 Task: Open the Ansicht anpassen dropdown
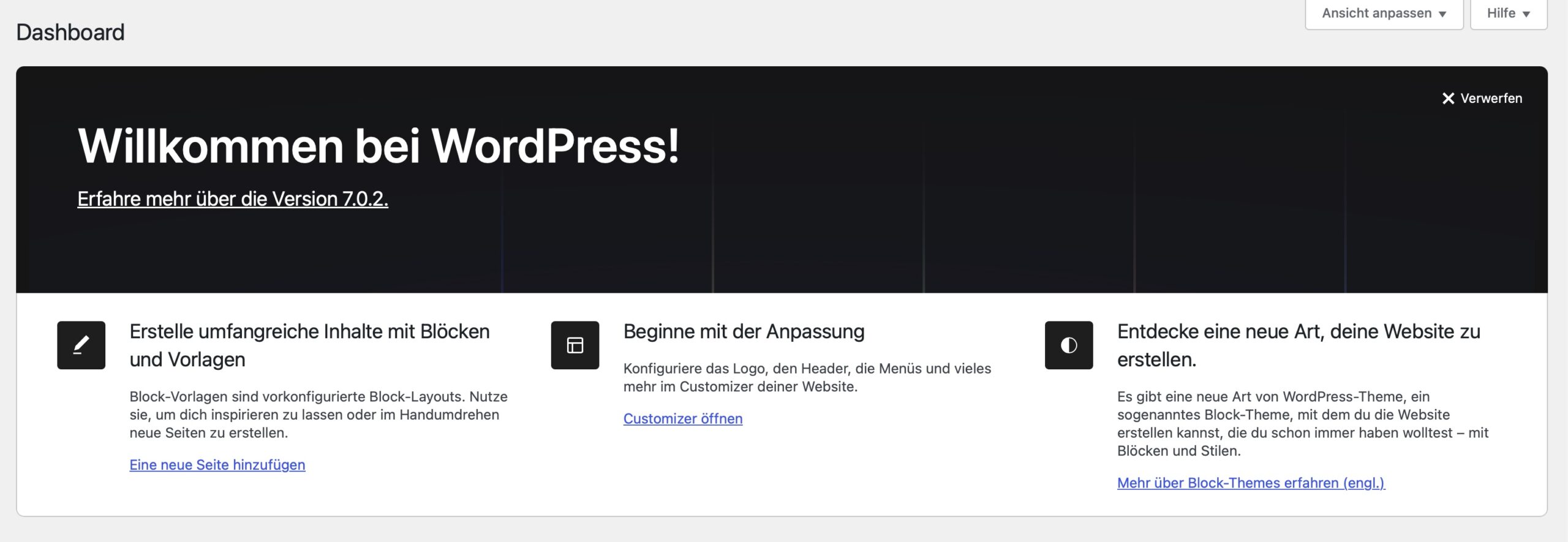(1384, 13)
